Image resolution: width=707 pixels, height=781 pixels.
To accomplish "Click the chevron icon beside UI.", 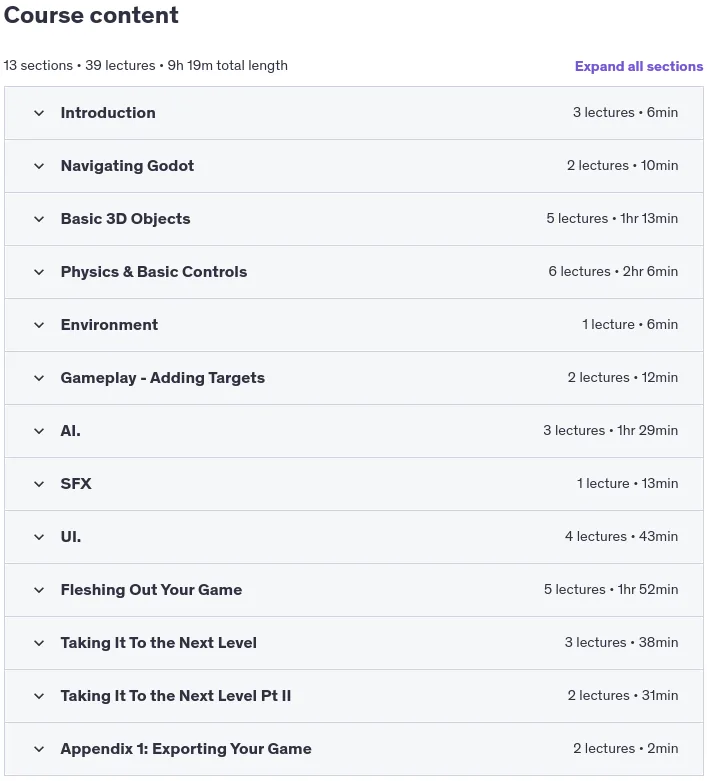I will tap(39, 537).
